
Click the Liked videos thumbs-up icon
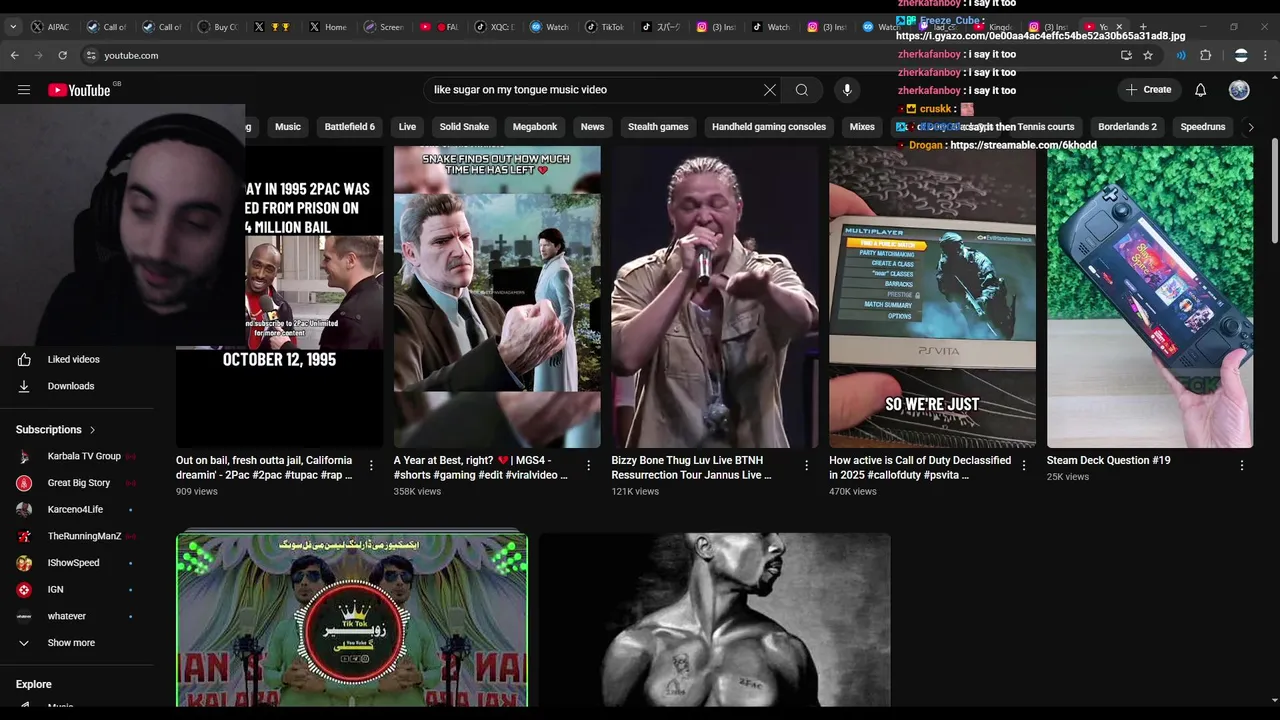pos(24,359)
